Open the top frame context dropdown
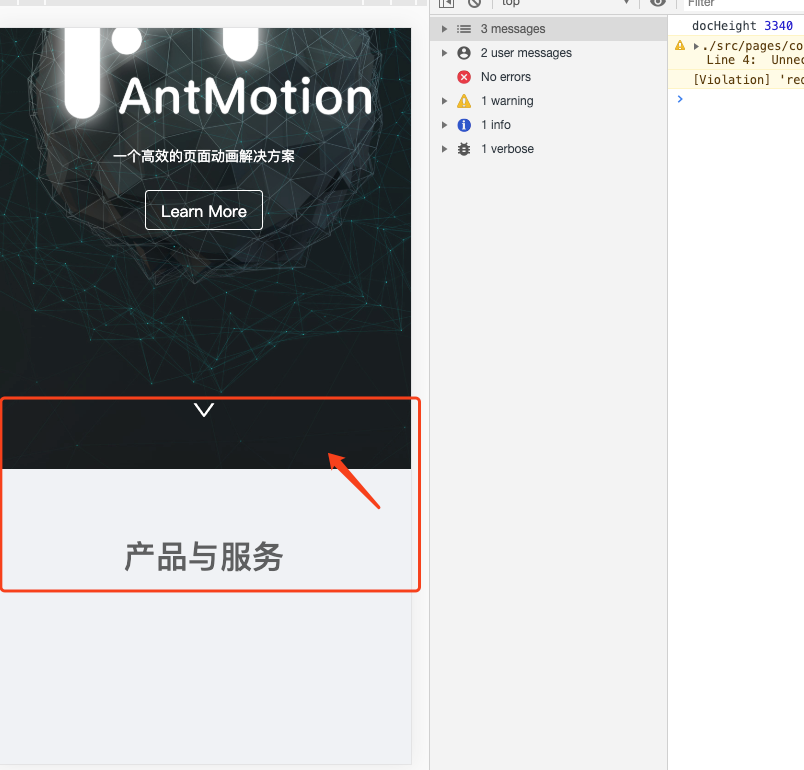The image size is (804, 770). click(x=565, y=4)
